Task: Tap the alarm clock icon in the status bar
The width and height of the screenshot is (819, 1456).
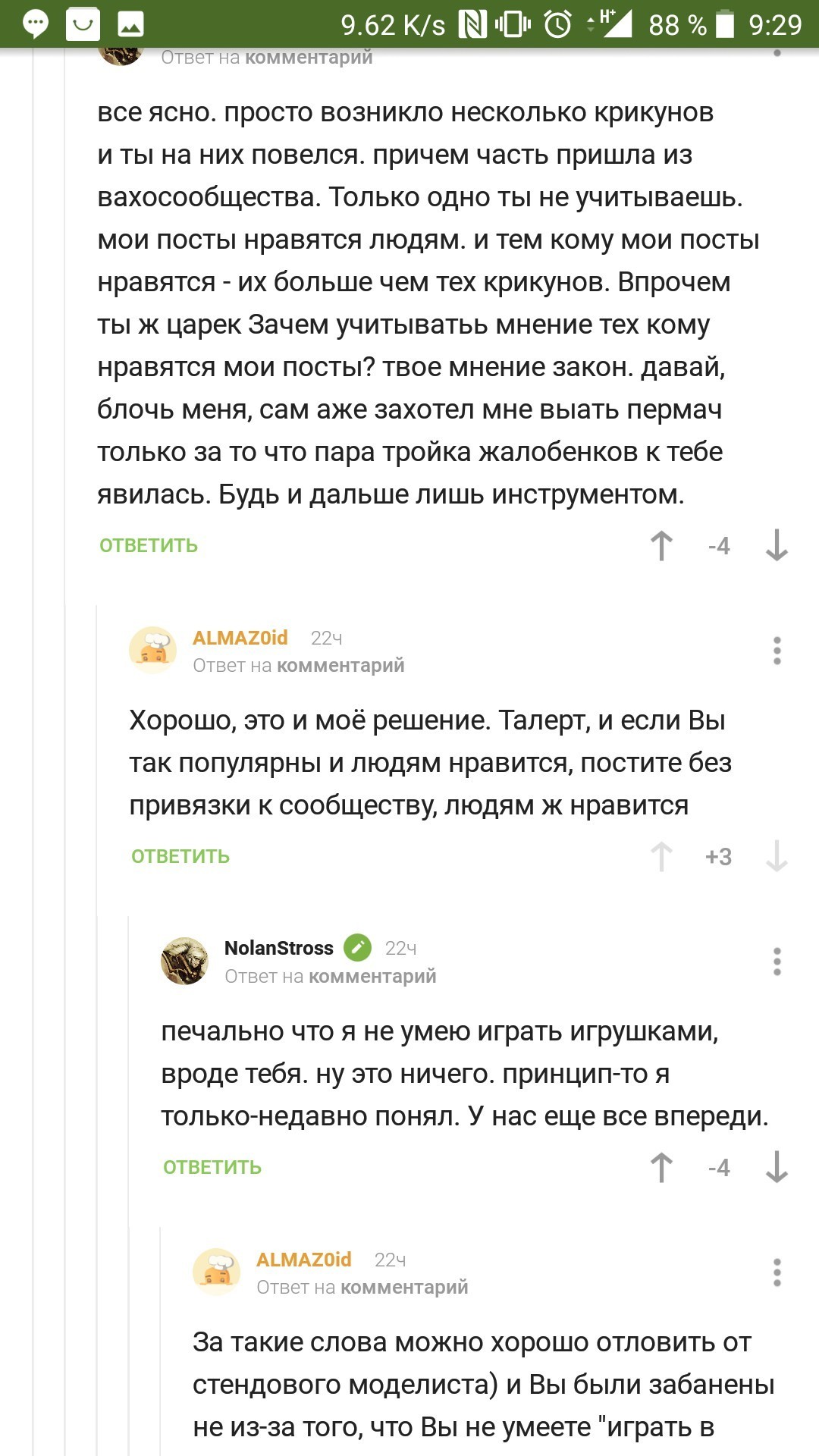Action: click(x=558, y=24)
